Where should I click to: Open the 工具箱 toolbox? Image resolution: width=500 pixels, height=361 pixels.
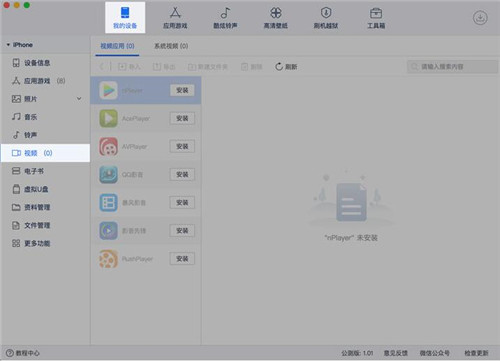tap(376, 18)
